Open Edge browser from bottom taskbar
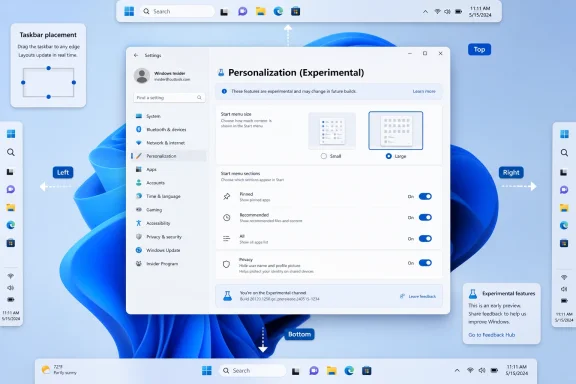Screen dimensions: 576x384 [349, 370]
